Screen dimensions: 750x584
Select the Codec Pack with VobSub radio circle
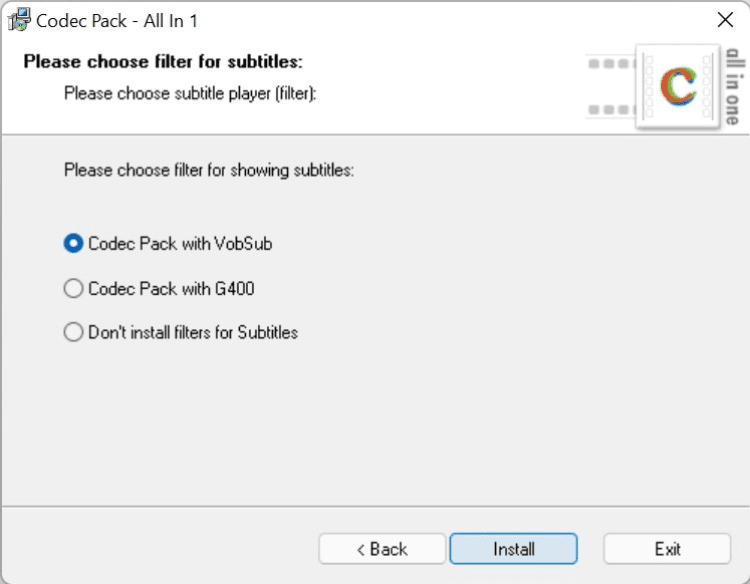(x=73, y=243)
